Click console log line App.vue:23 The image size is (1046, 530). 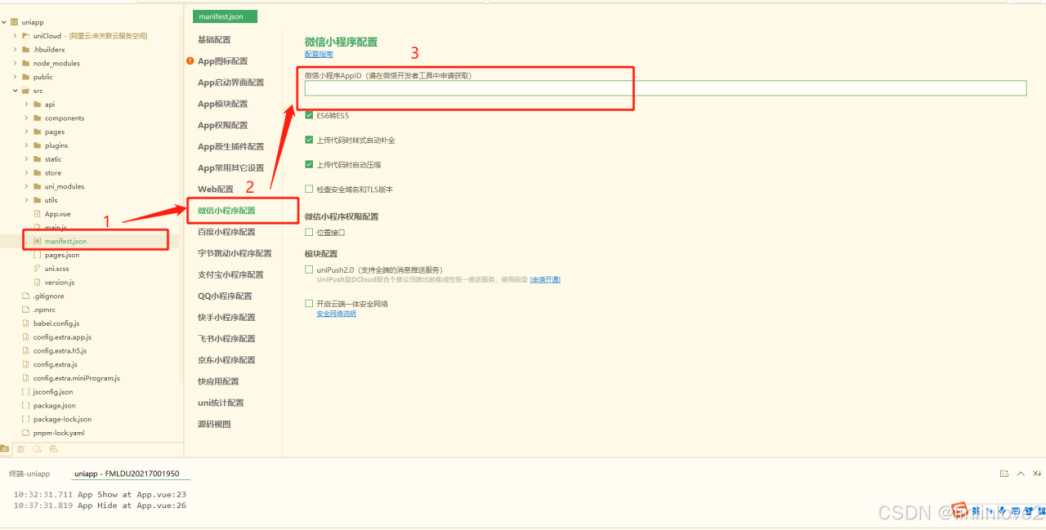[x=100, y=495]
